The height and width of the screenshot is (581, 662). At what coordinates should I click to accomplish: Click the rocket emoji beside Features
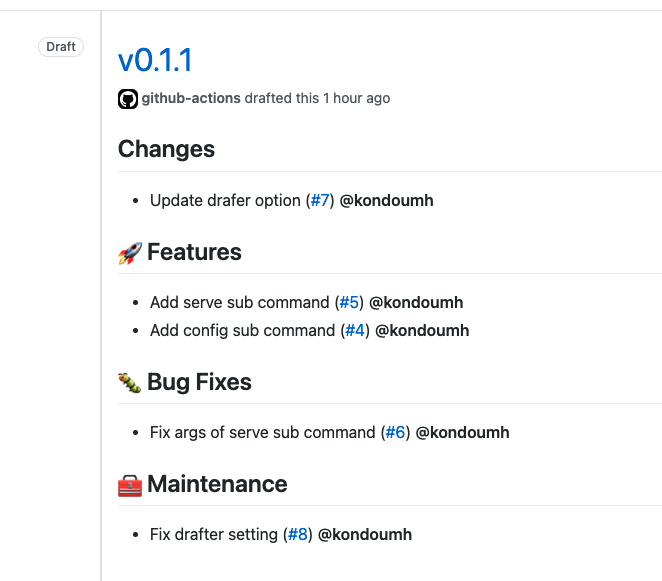(130, 253)
